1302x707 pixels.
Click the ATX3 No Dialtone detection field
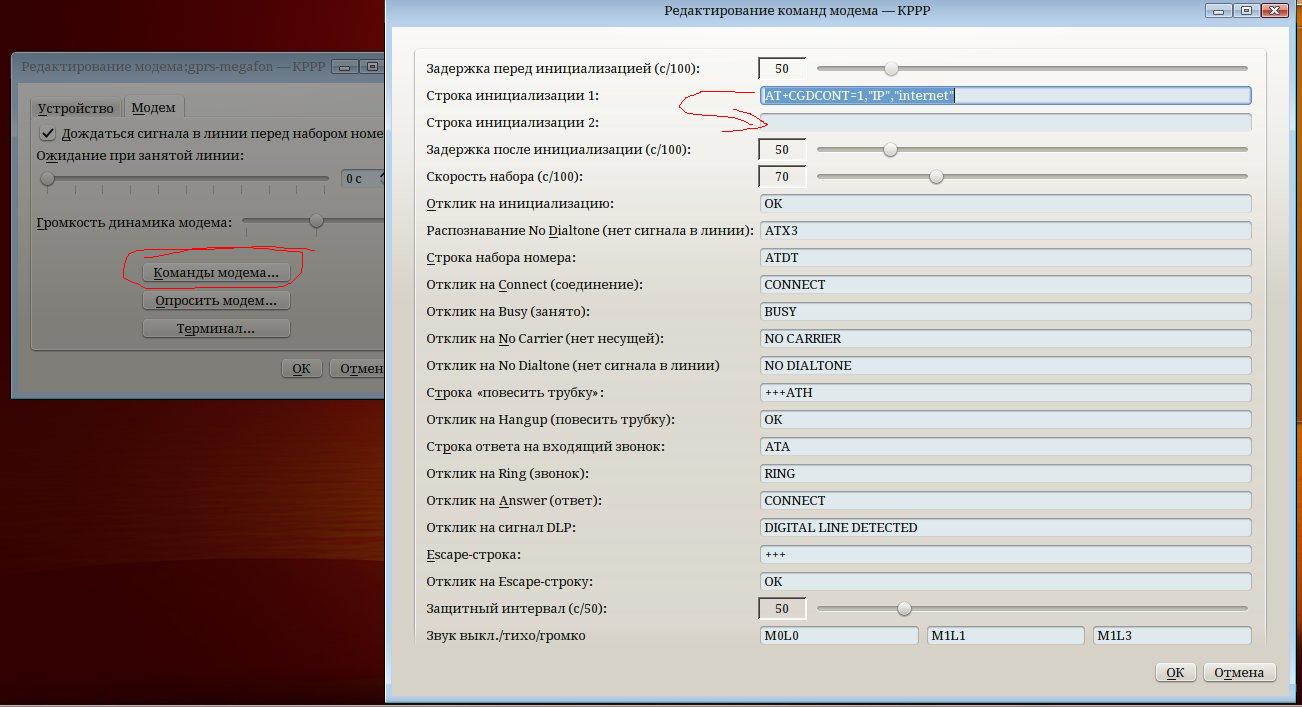coord(1005,231)
